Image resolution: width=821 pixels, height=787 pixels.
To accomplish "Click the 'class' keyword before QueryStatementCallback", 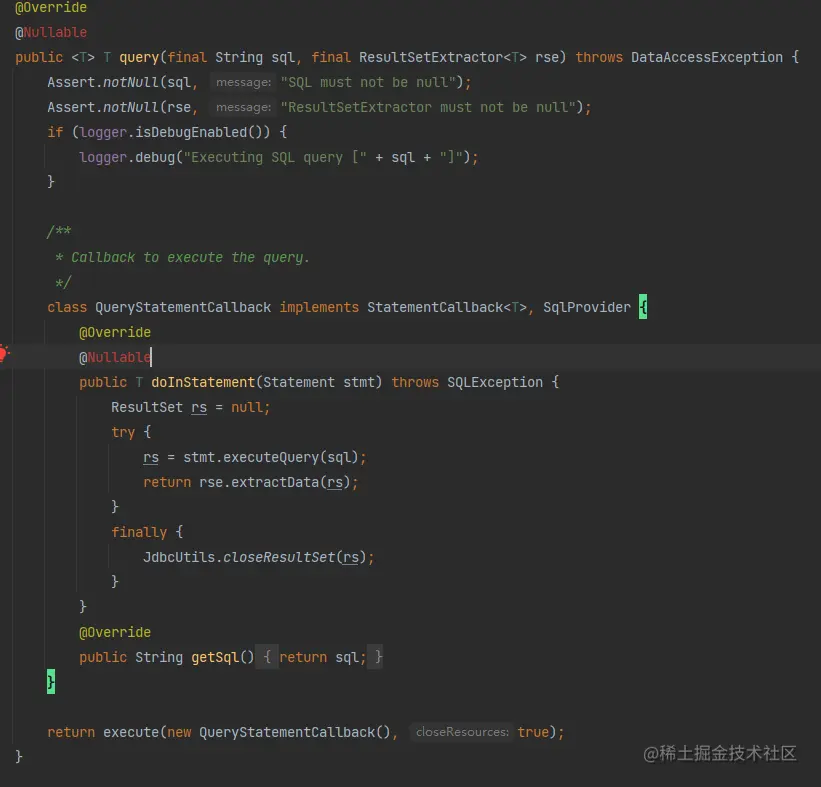I will pos(67,307).
